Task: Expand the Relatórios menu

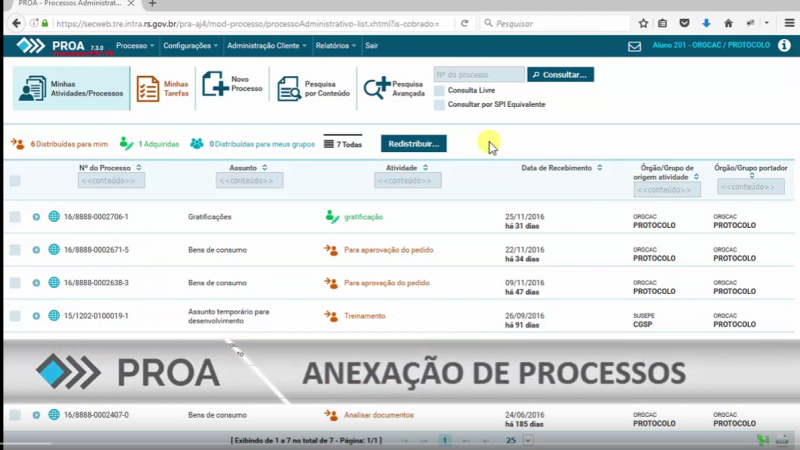Action: tap(336, 46)
